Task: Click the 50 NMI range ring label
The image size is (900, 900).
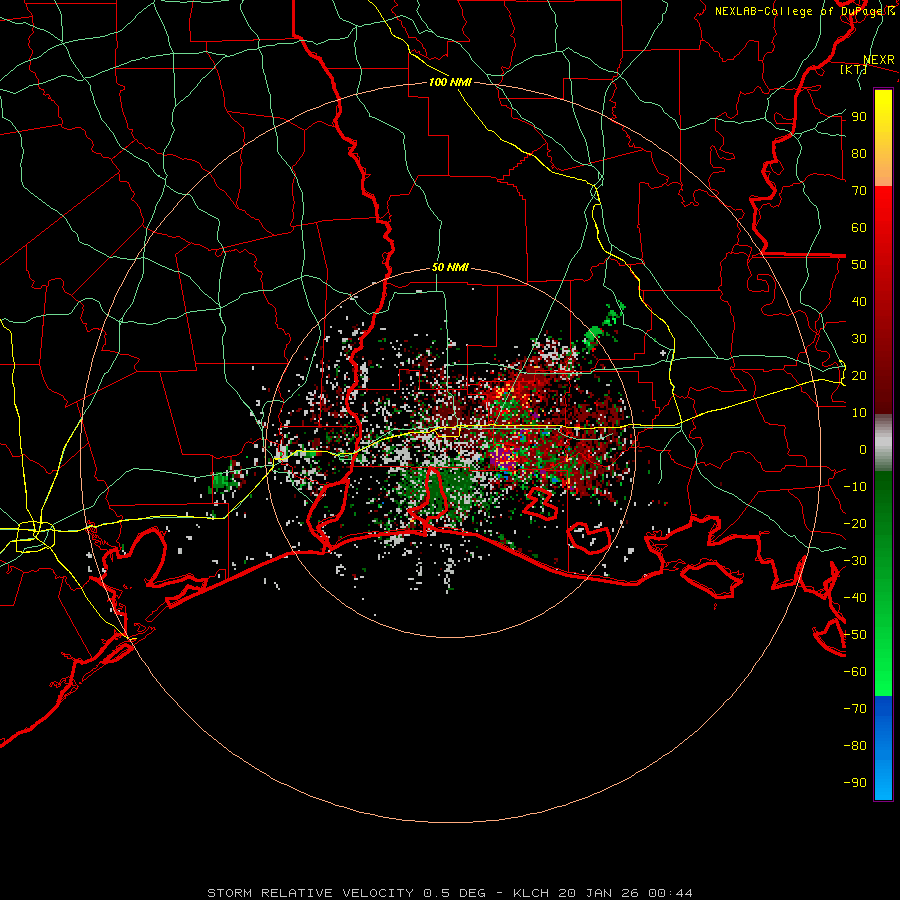Action: [x=450, y=267]
